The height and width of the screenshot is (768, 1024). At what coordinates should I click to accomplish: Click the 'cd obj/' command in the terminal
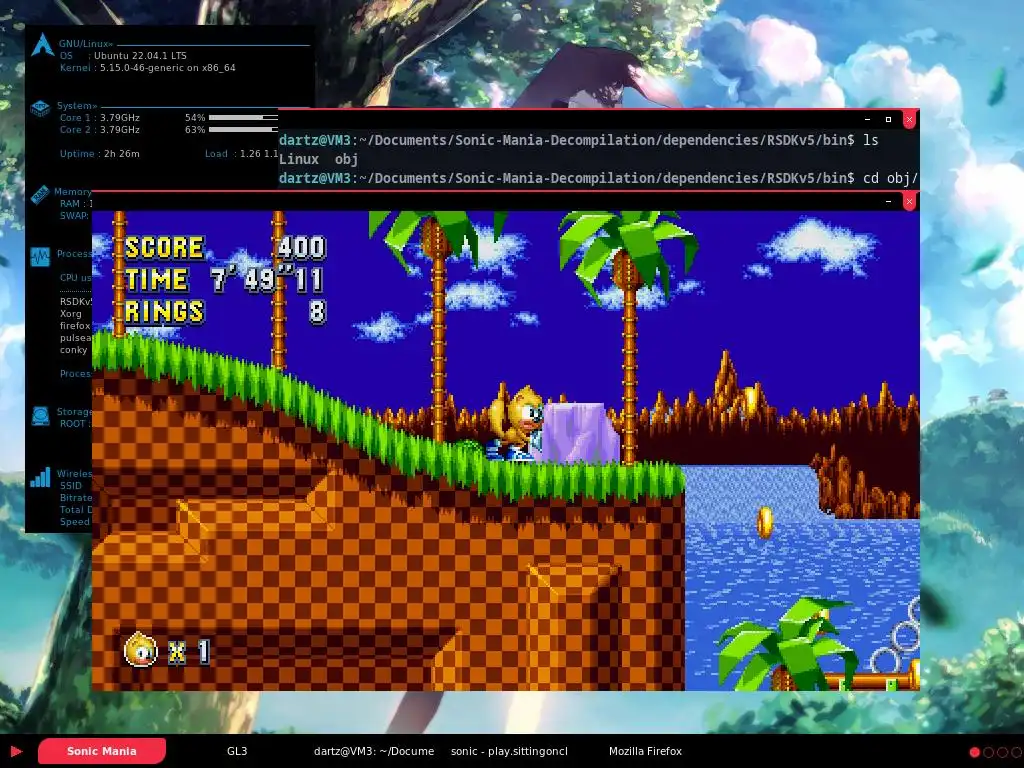(x=890, y=178)
